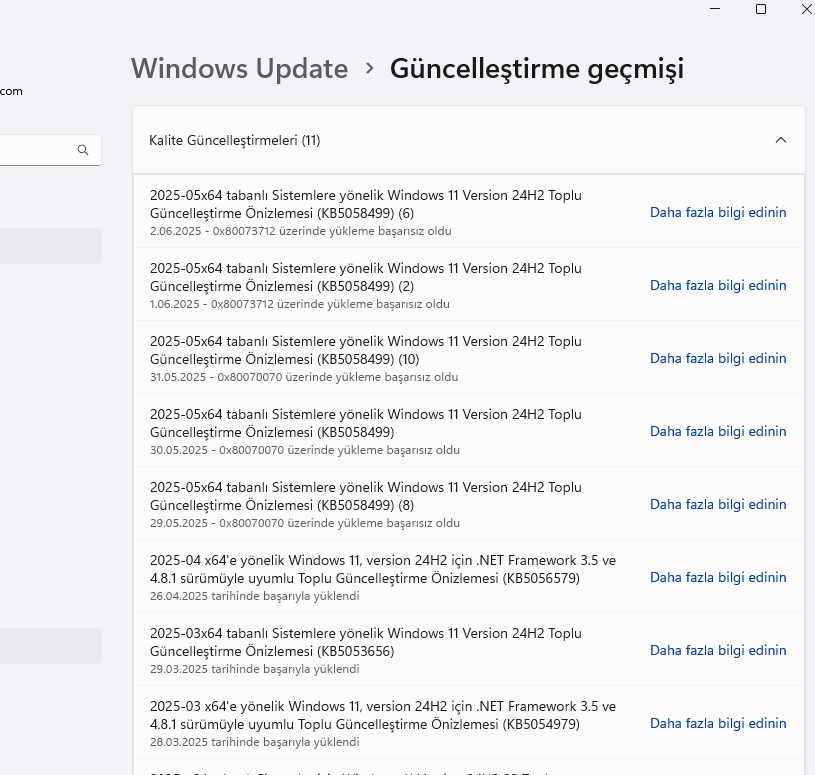
Task: Click the search magnifier icon in sidebar
Action: point(83,150)
